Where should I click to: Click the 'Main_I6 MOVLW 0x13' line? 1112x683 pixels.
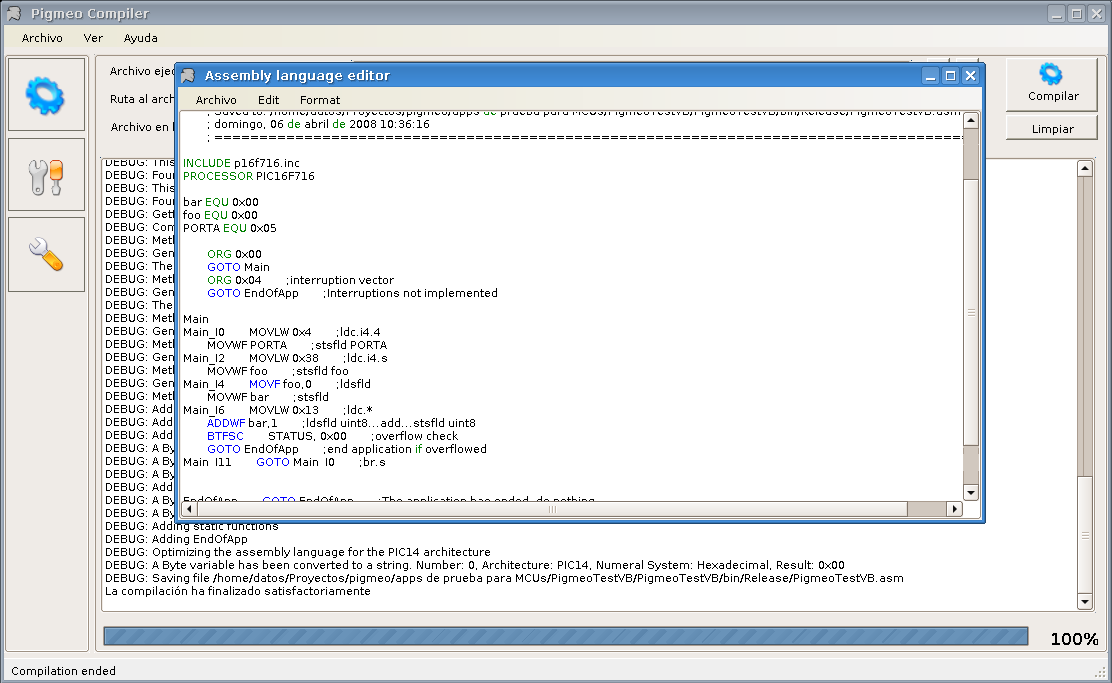click(278, 410)
